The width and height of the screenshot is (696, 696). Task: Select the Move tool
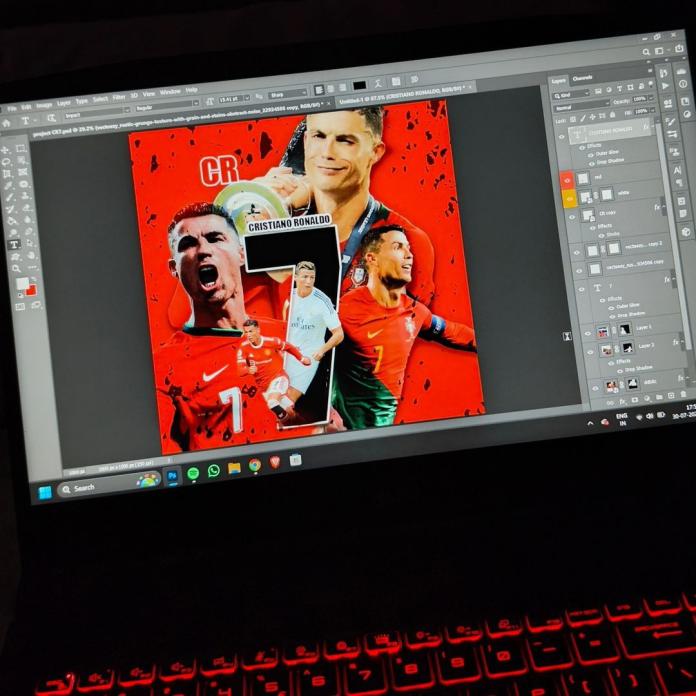coord(5,150)
